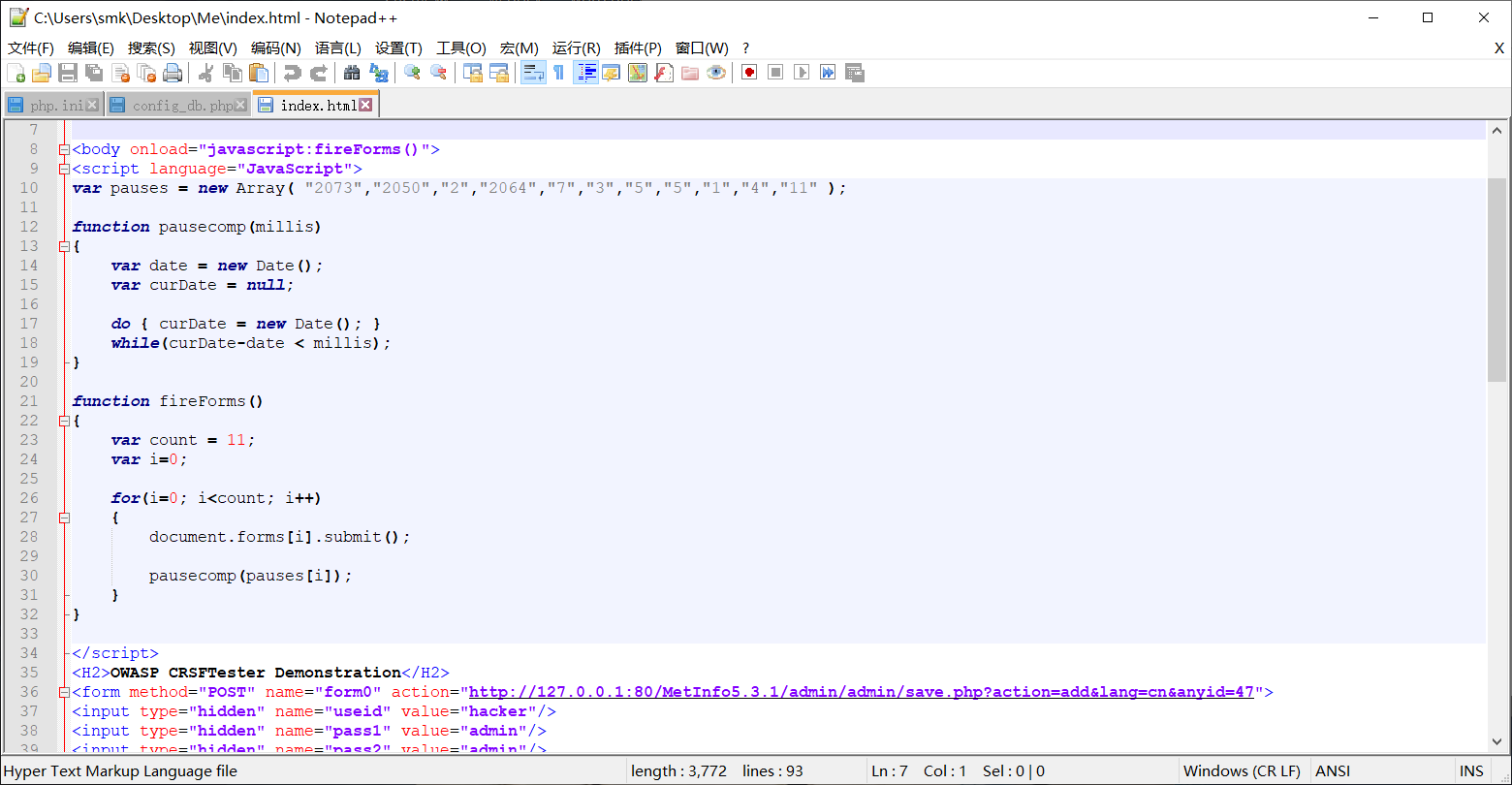Click the vertical scrollbar thumb
This screenshot has width=1512, height=785.
pyautogui.click(x=1496, y=280)
